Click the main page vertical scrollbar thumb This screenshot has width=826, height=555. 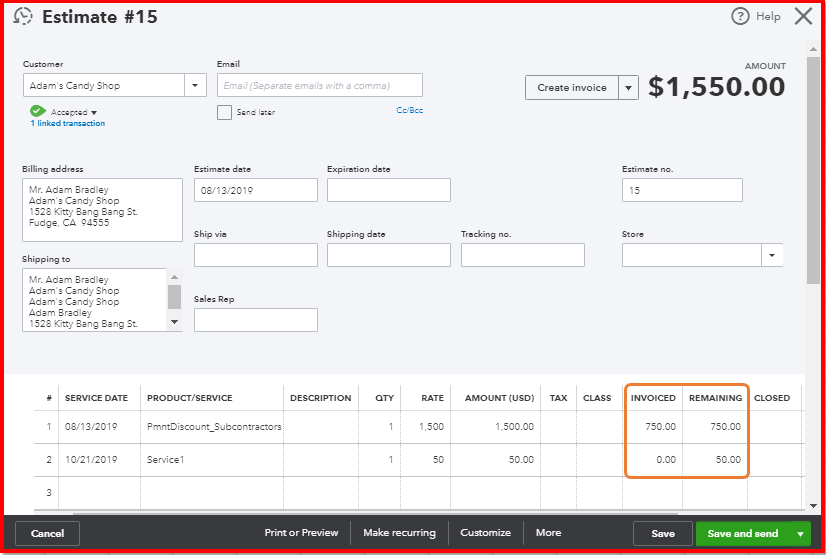coord(813,171)
